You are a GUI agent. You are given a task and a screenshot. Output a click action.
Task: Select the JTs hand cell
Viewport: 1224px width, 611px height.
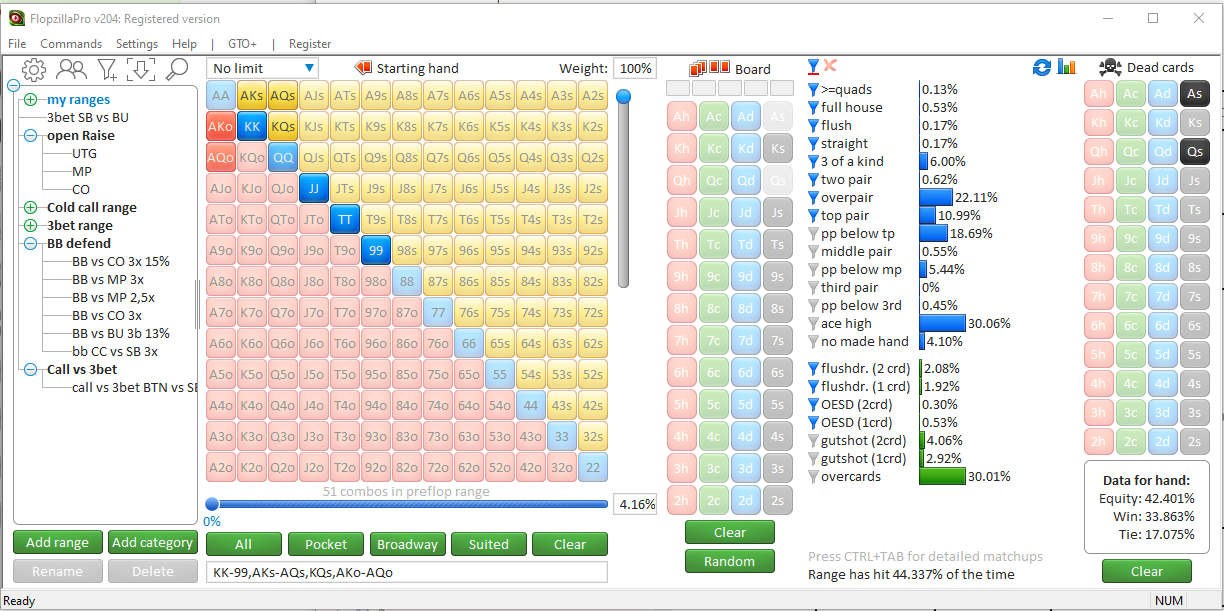point(345,188)
